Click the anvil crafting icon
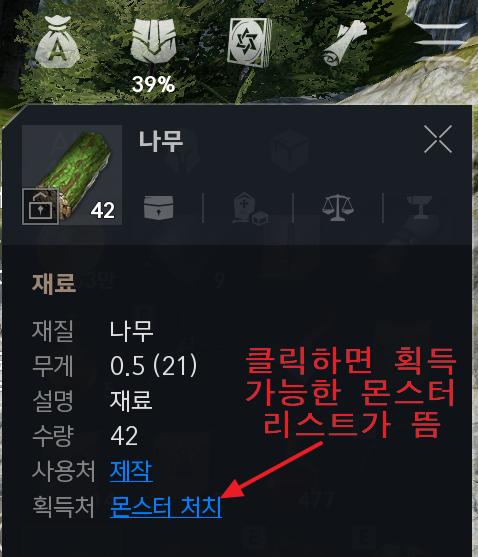478x557 pixels. [419, 207]
